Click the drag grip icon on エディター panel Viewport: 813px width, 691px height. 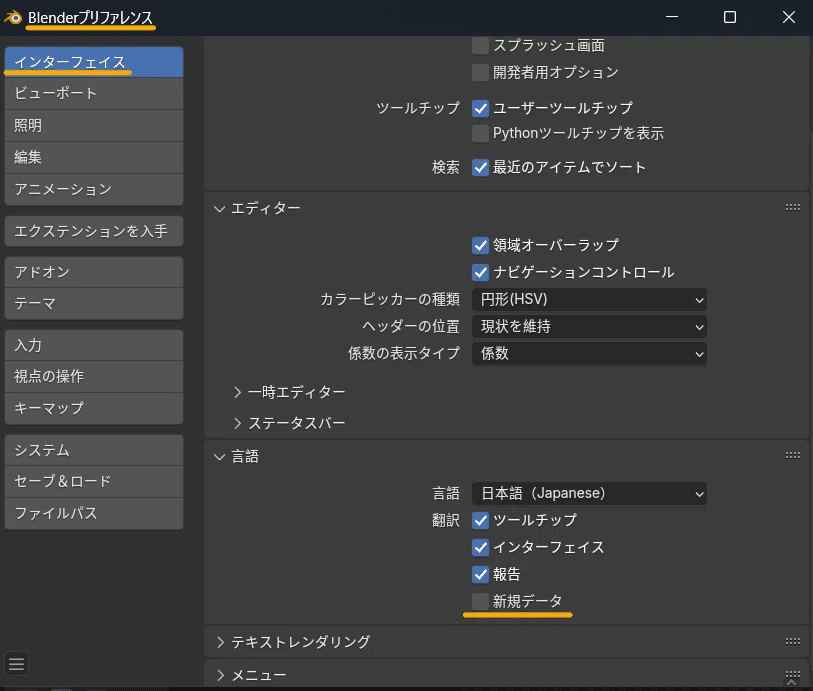coord(792,208)
